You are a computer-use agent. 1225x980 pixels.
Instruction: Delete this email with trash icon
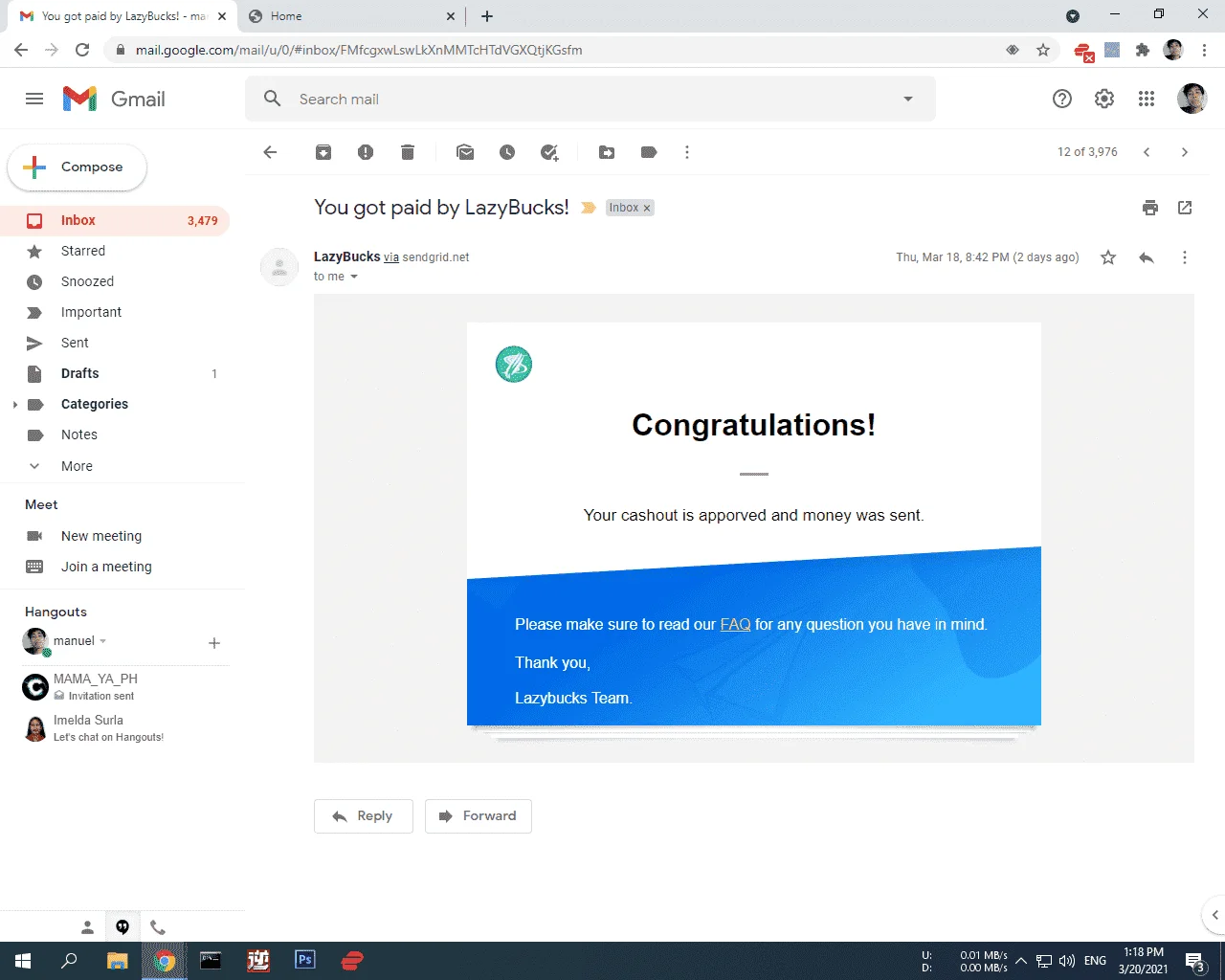[408, 152]
